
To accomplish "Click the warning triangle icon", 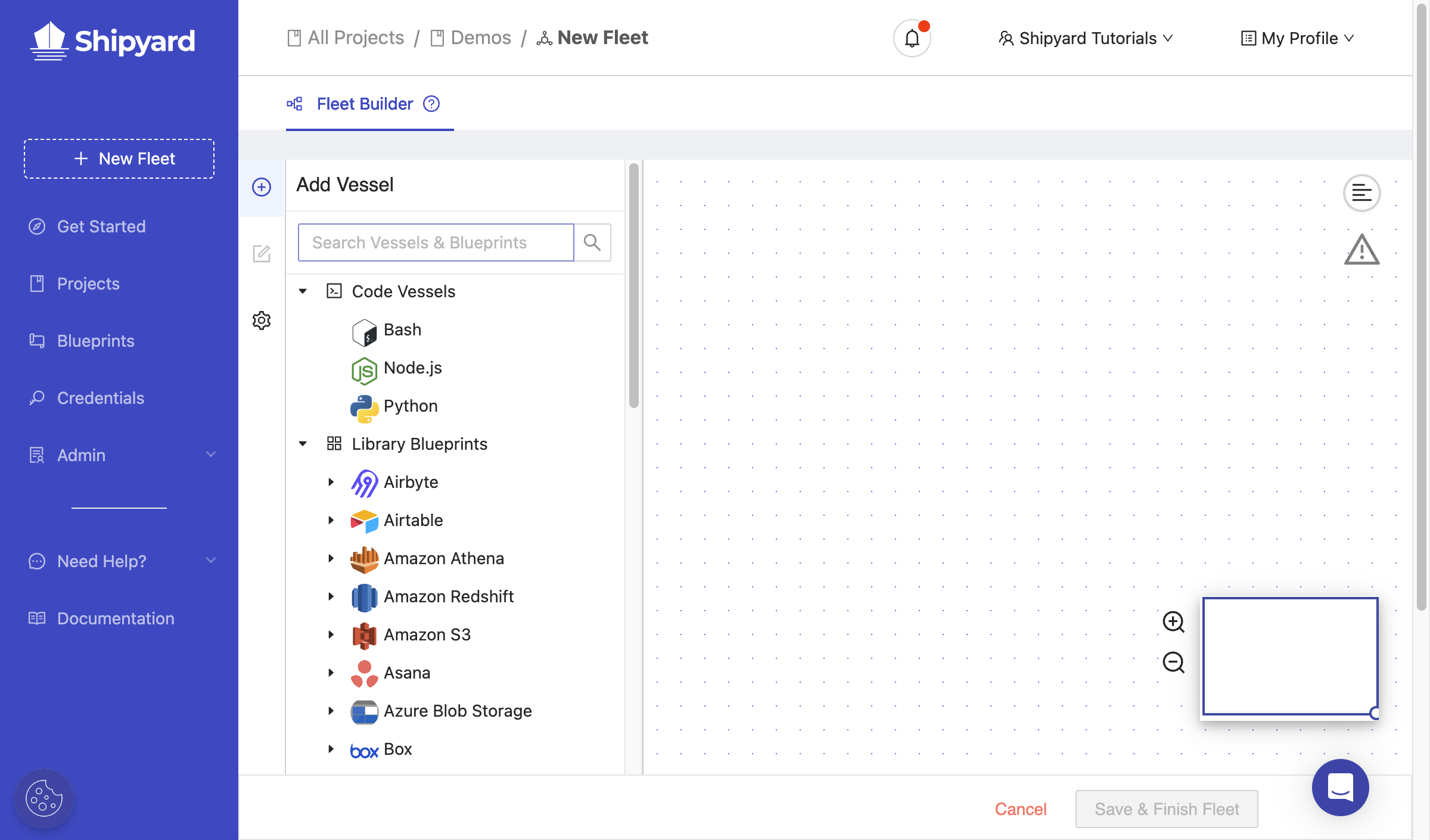I will click(x=1362, y=249).
